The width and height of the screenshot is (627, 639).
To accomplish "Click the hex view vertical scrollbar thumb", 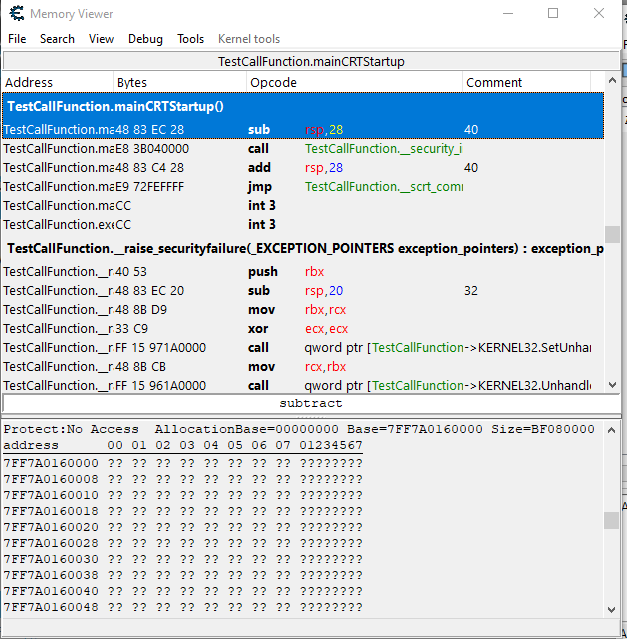I will click(x=612, y=520).
